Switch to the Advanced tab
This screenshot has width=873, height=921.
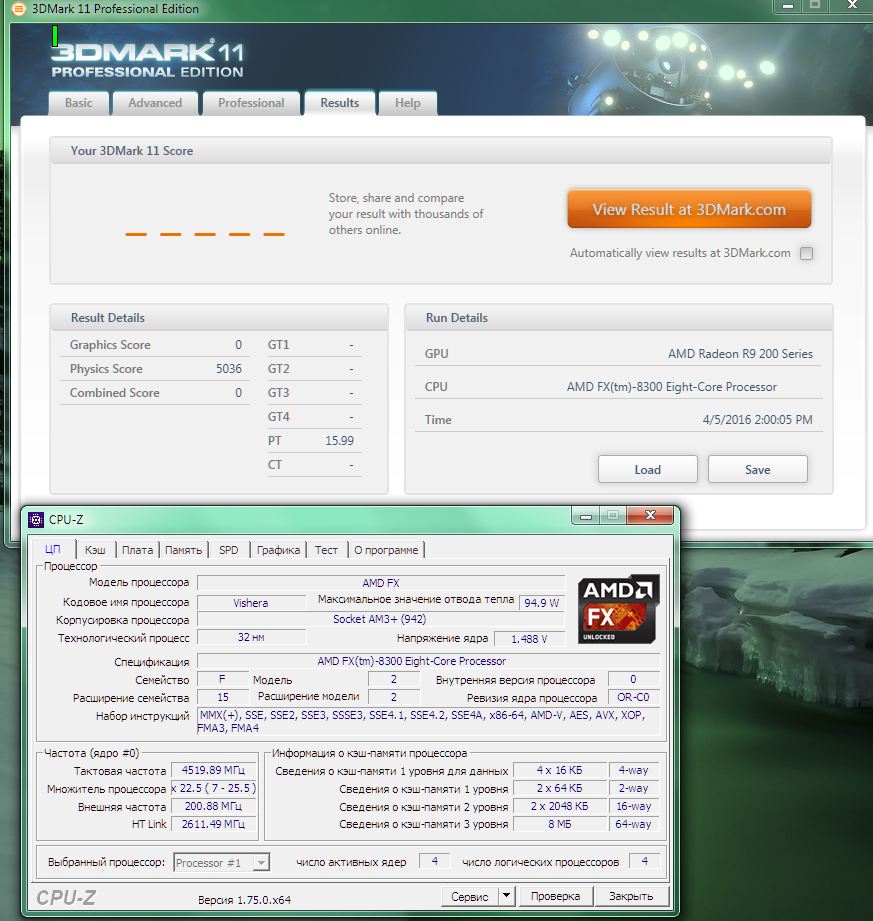pos(155,103)
